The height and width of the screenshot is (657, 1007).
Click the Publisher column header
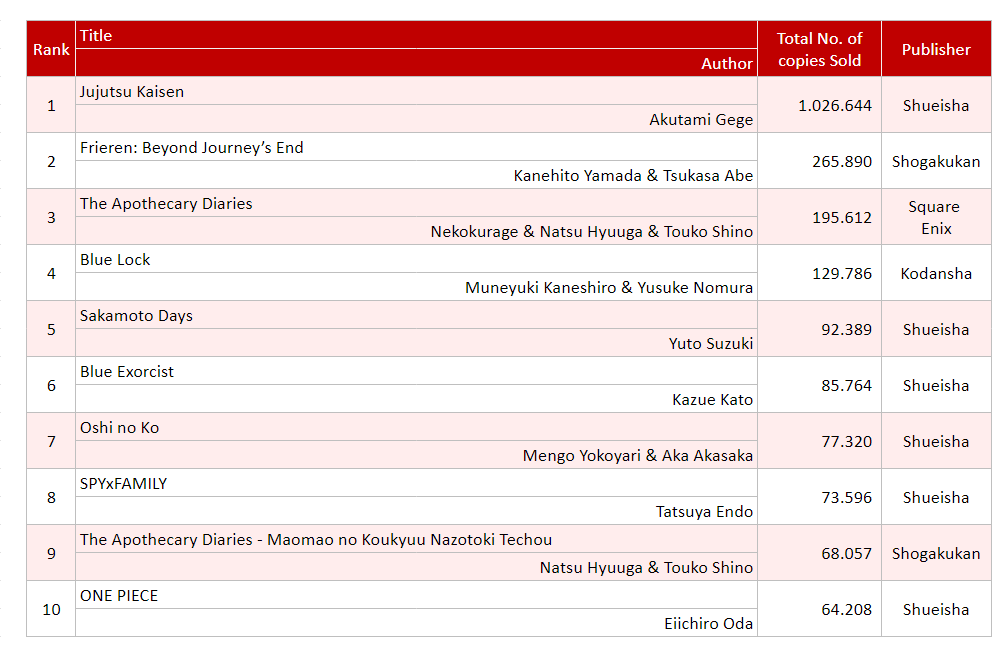[936, 49]
